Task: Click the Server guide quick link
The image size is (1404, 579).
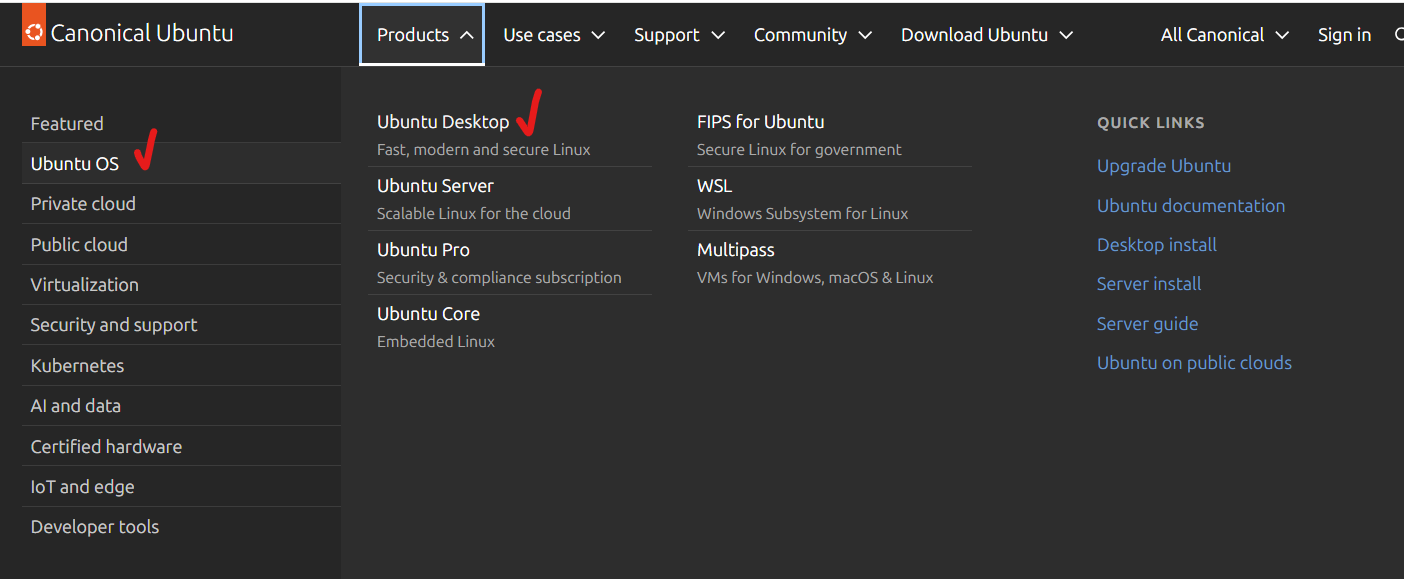Action: [x=1147, y=324]
